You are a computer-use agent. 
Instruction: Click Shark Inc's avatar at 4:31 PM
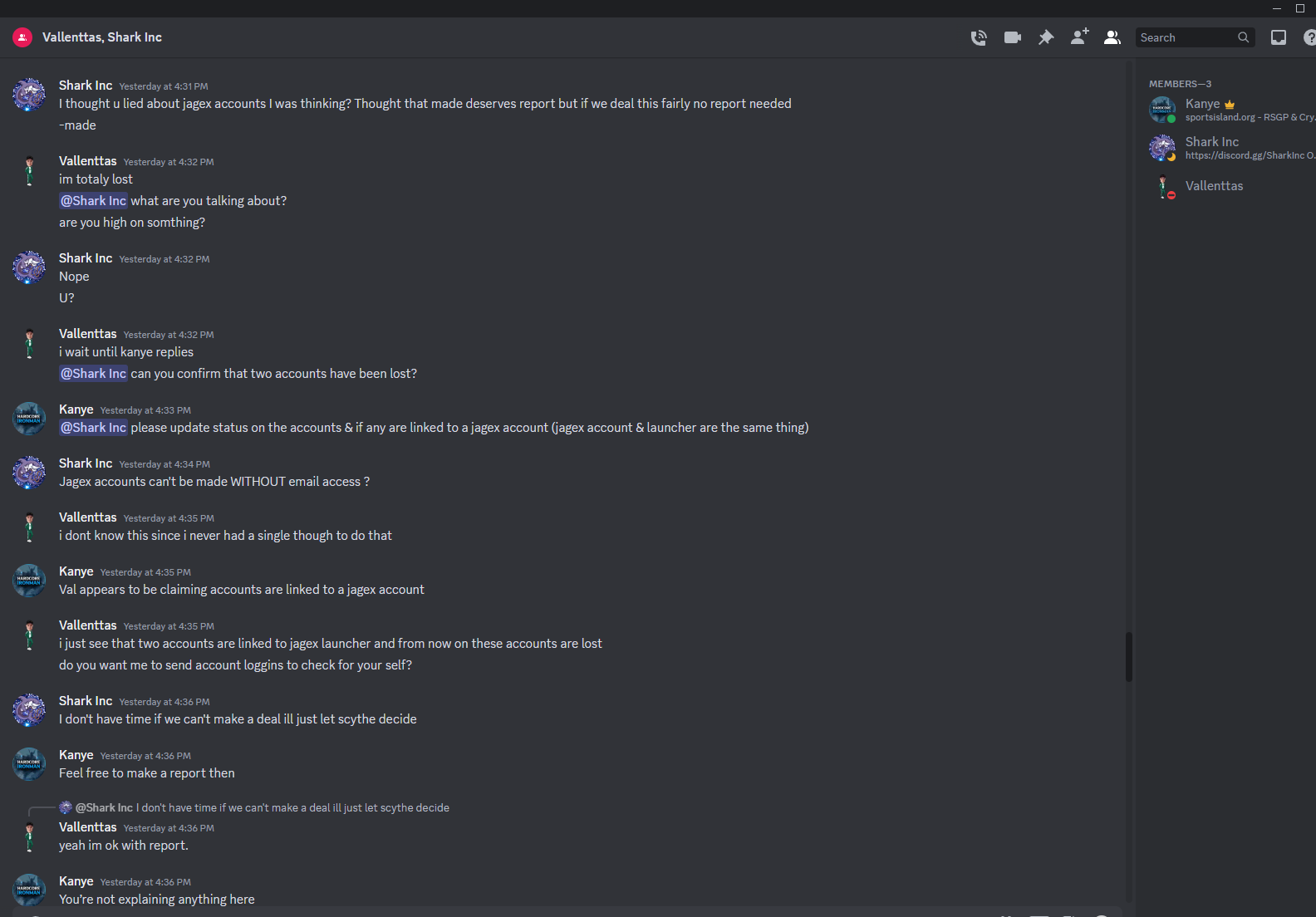point(29,95)
